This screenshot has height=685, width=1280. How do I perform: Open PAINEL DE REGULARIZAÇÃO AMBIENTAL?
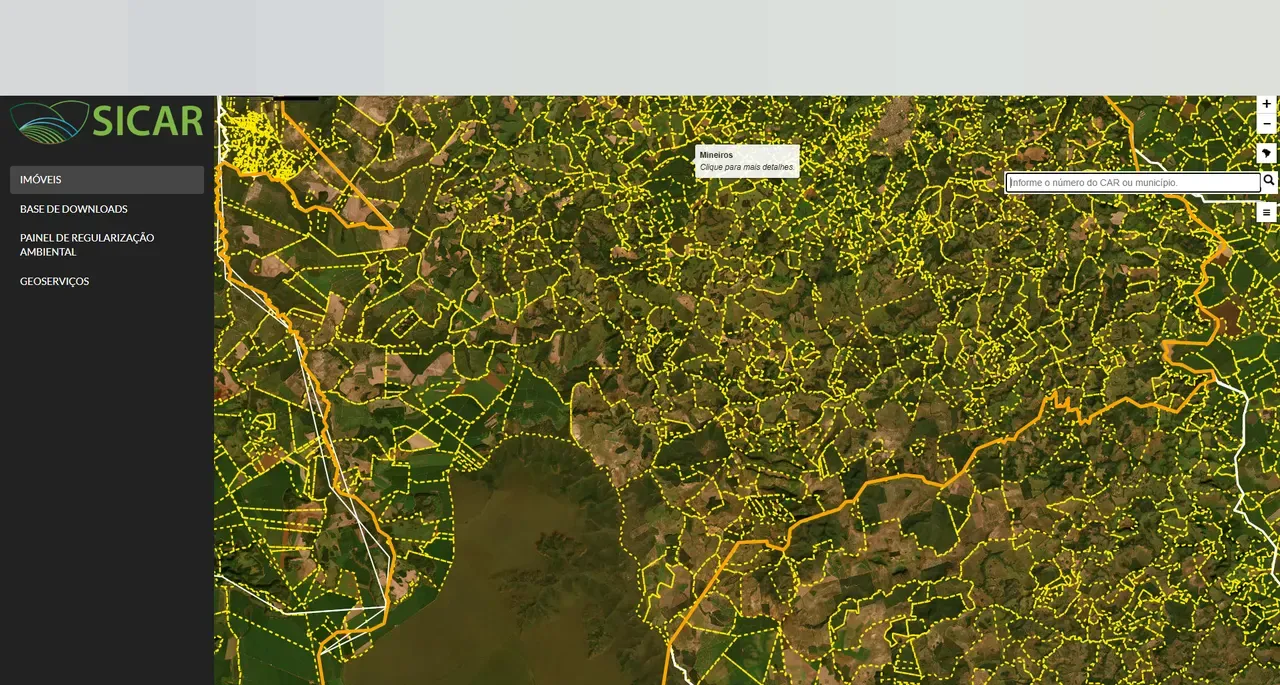[87, 245]
